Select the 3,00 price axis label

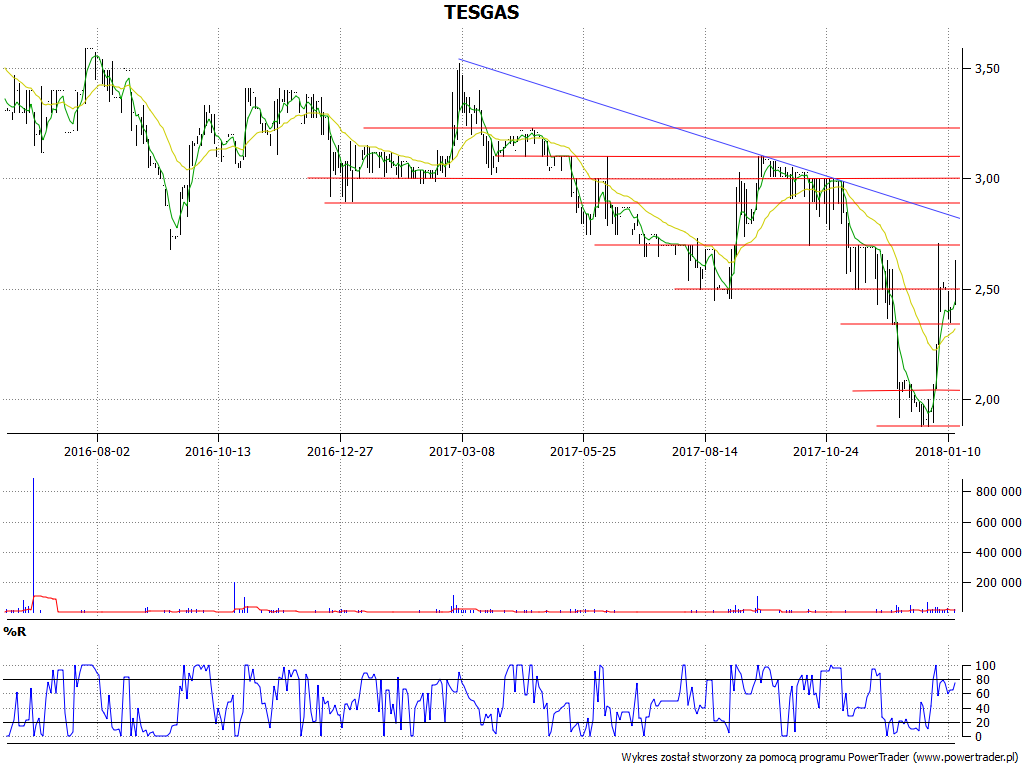point(987,179)
